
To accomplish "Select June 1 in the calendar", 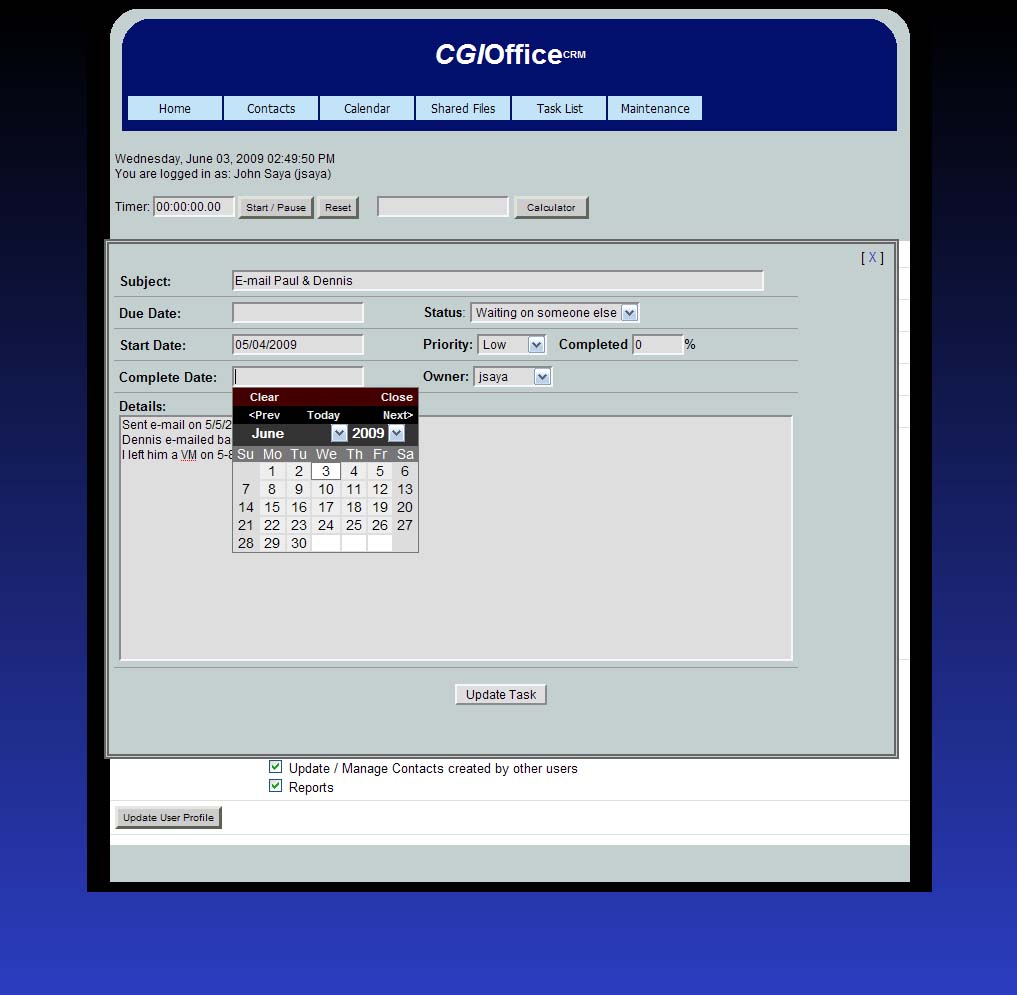I will 272,472.
